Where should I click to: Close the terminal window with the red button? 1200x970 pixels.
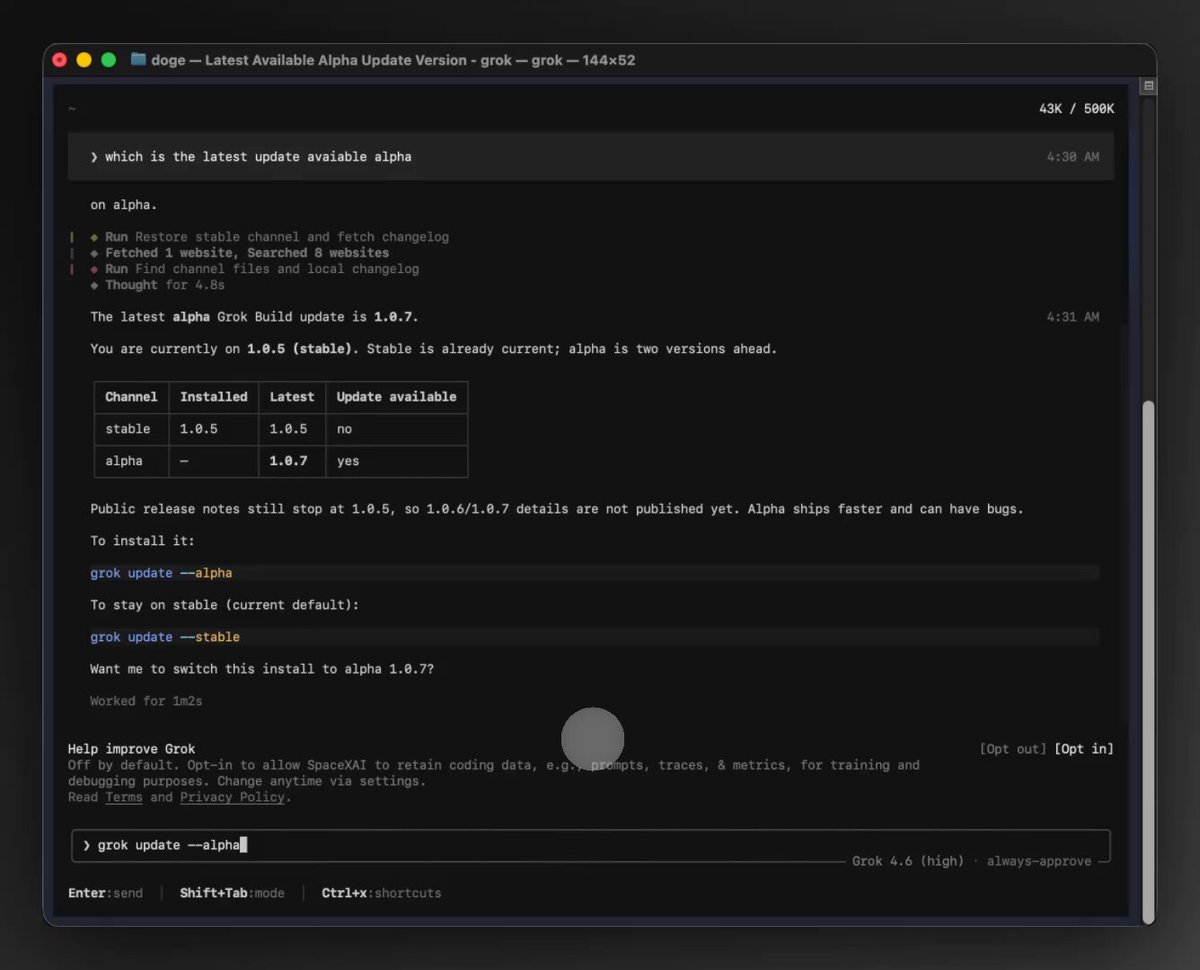coord(60,60)
